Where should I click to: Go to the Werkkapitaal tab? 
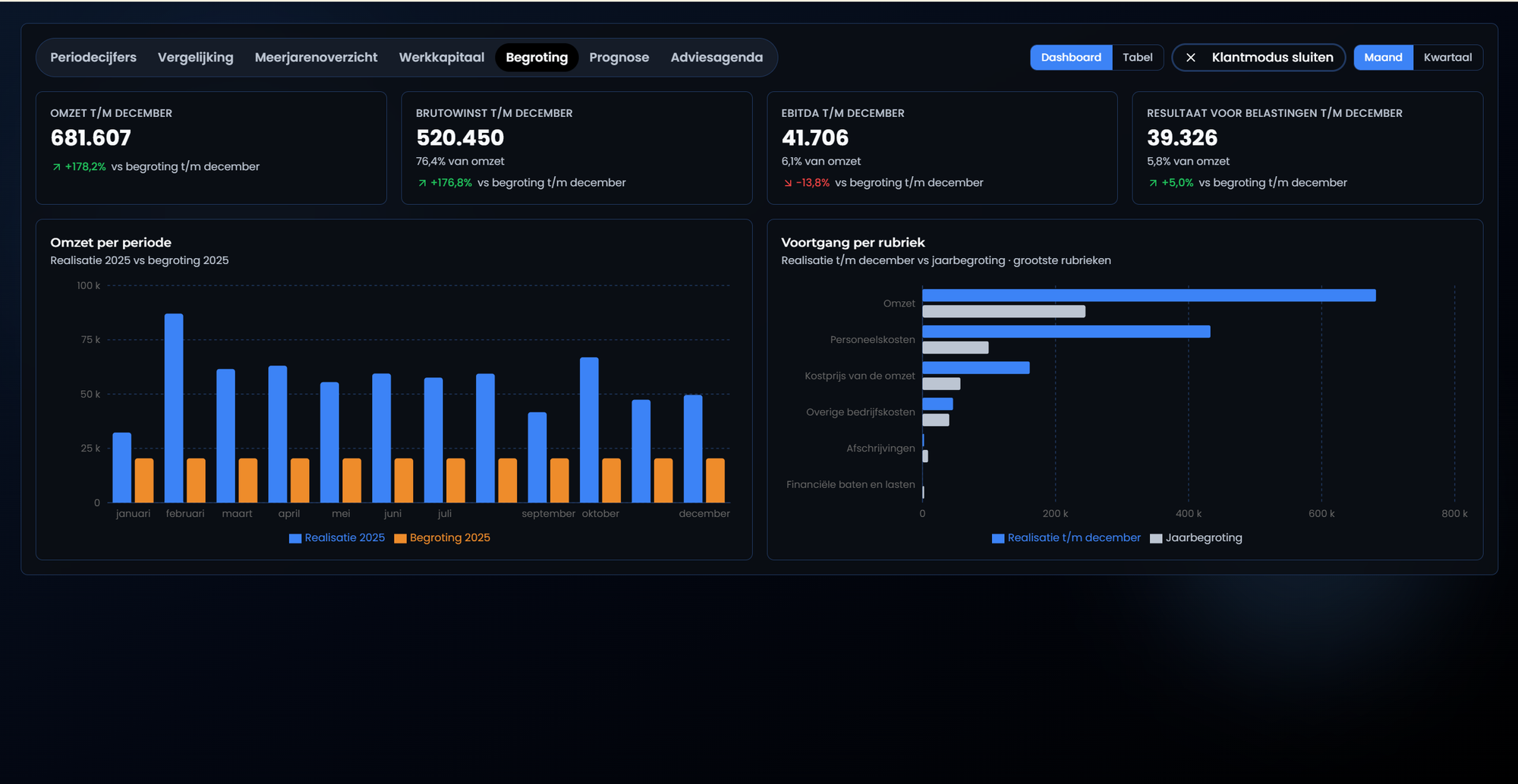(x=442, y=58)
